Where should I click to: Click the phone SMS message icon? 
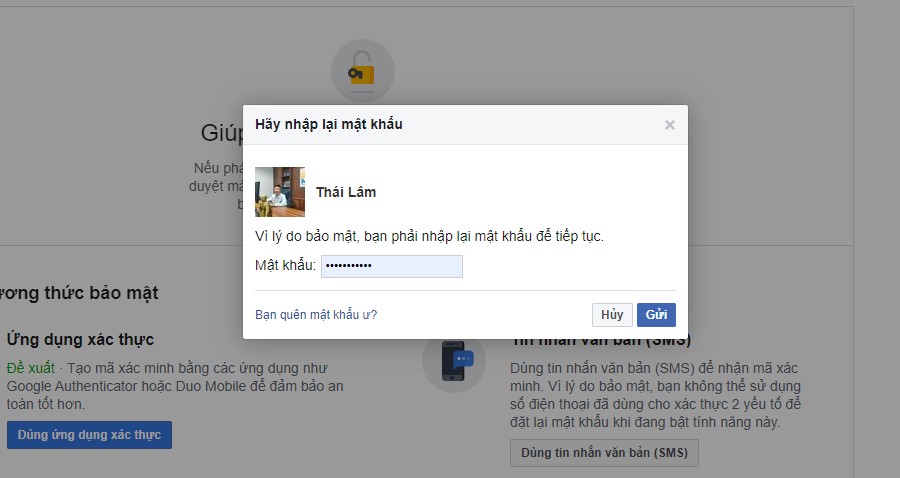(x=453, y=361)
